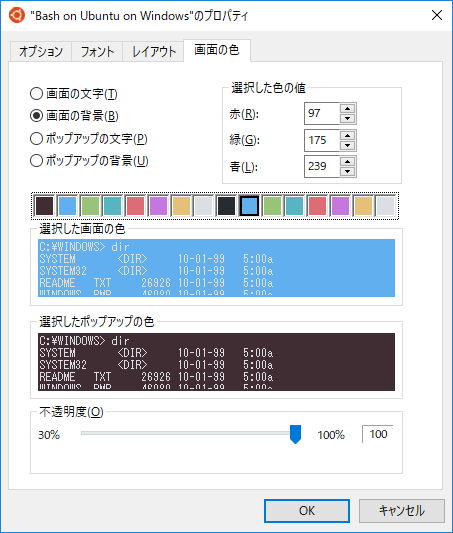The image size is (453, 533).
Task: Choose the first green swatch in the palette
Action: pyautogui.click(x=90, y=206)
